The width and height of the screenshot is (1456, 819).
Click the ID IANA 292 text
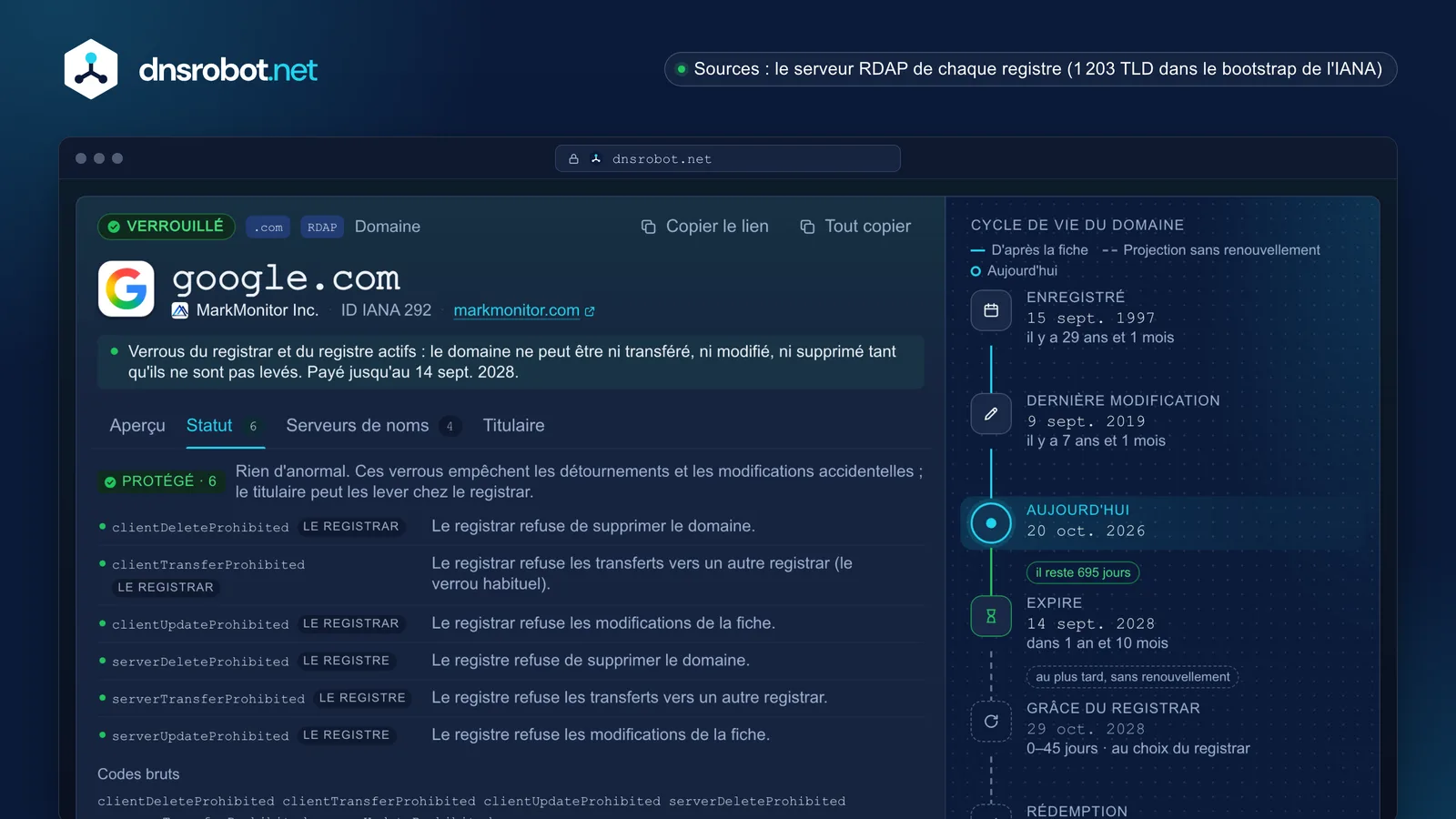coord(386,310)
